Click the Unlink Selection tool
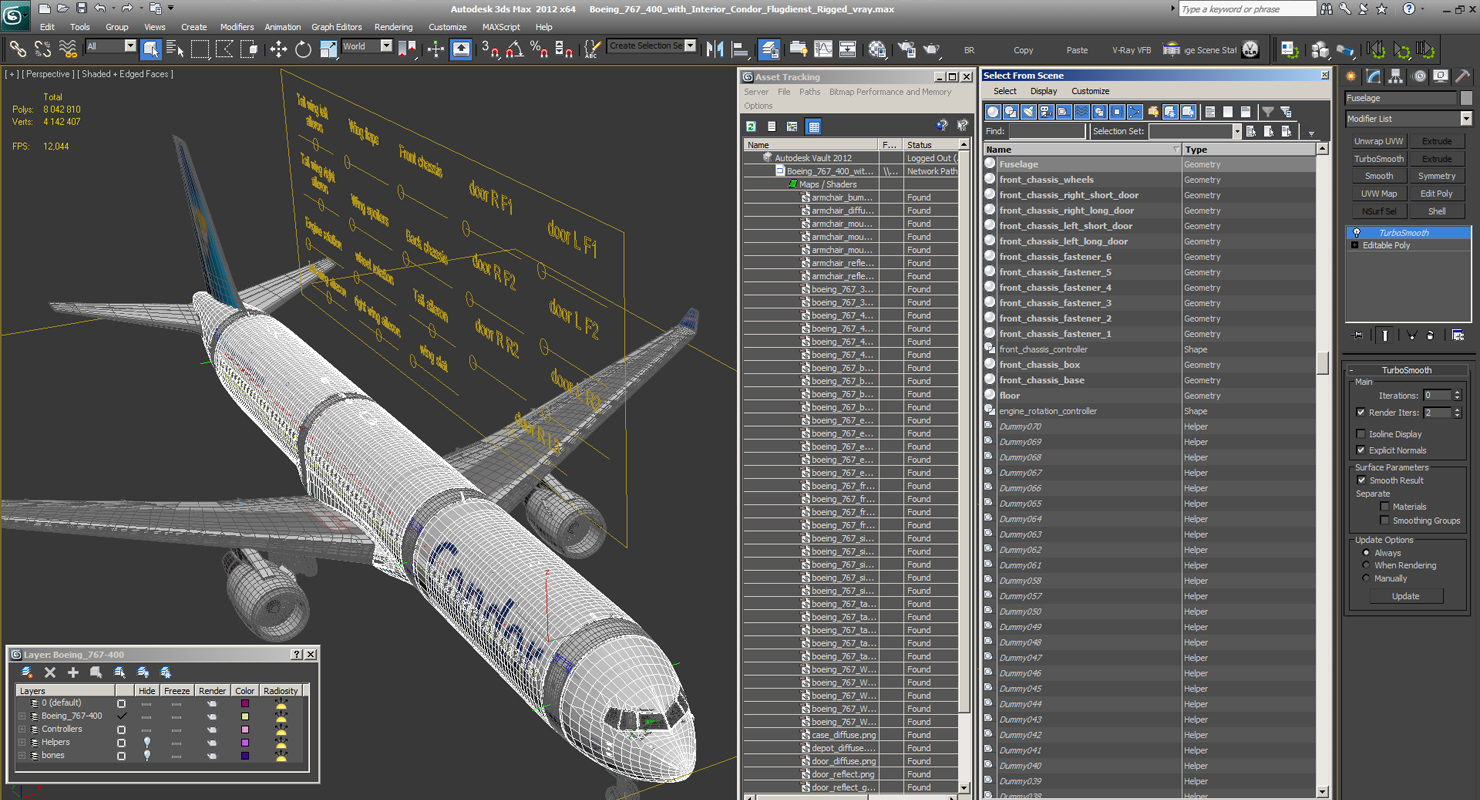 pos(43,49)
